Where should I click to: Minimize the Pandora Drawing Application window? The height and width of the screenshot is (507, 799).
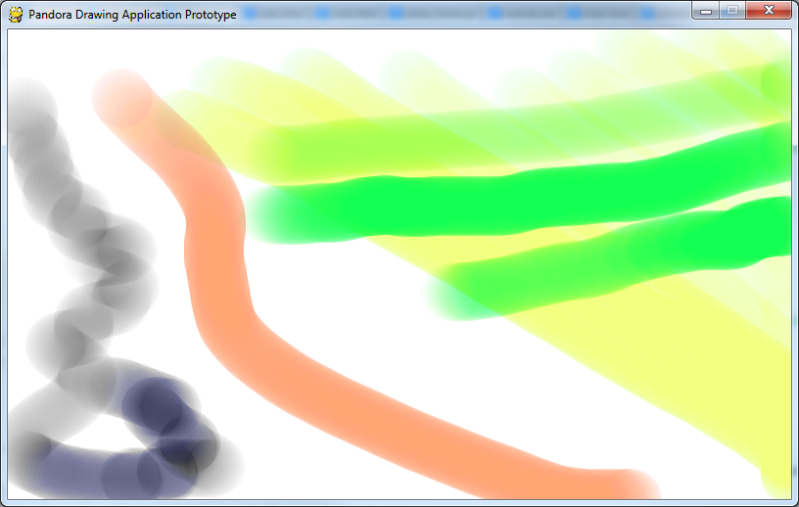pos(706,10)
